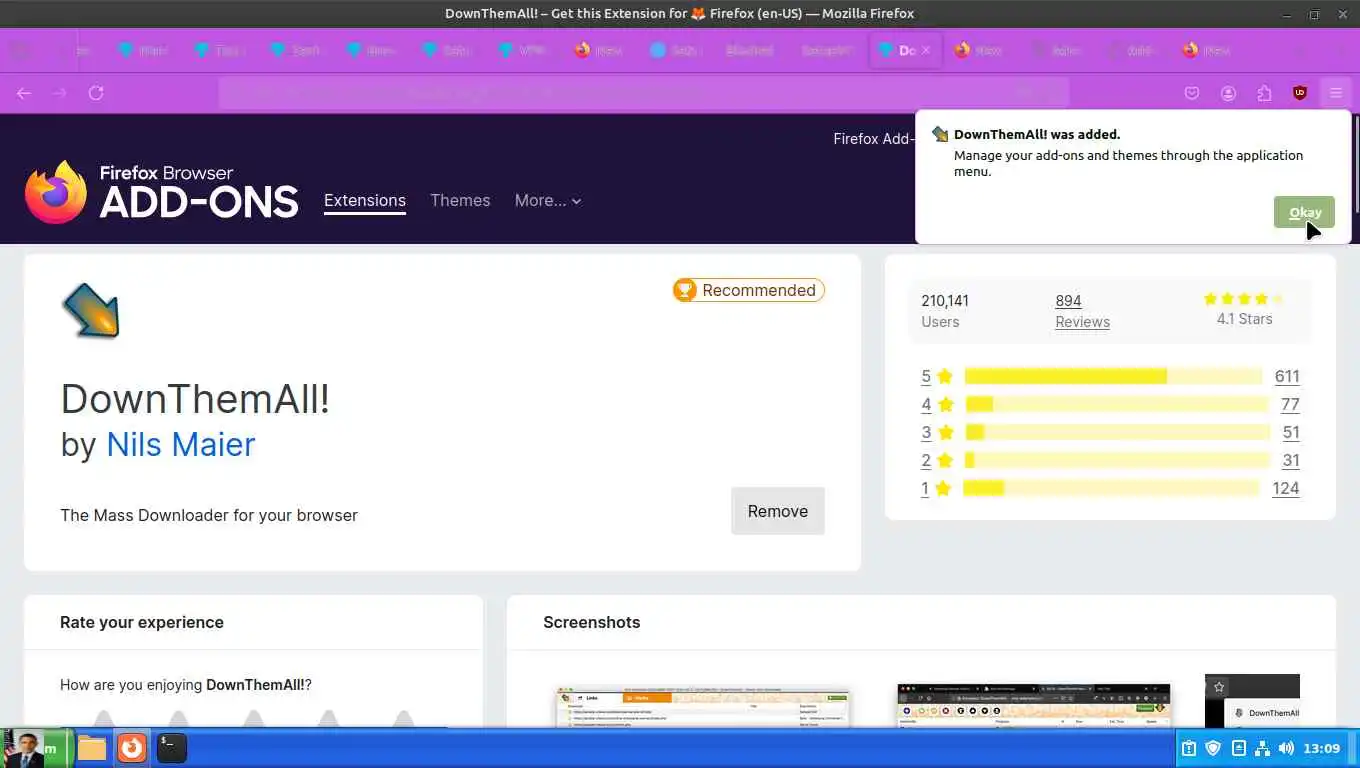Click the volume tray icon

1286,748
